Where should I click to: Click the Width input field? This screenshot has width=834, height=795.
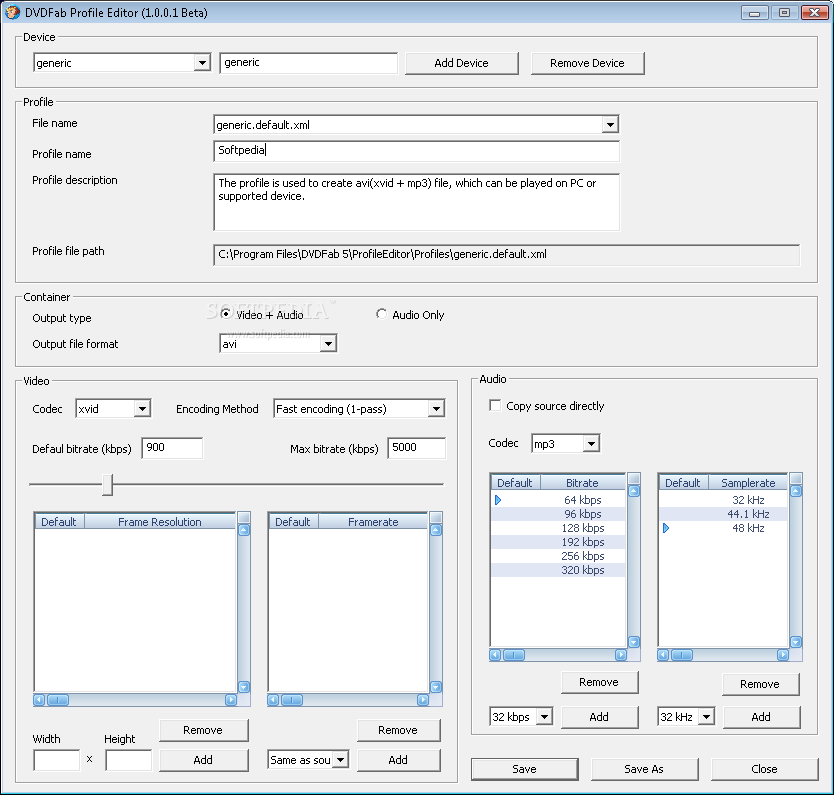point(56,760)
